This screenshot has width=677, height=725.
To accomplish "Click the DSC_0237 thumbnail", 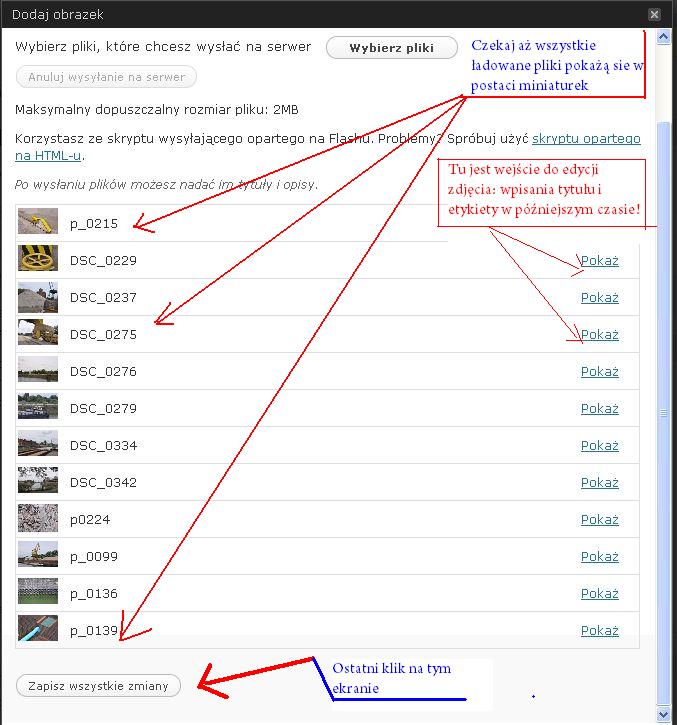I will (x=38, y=297).
